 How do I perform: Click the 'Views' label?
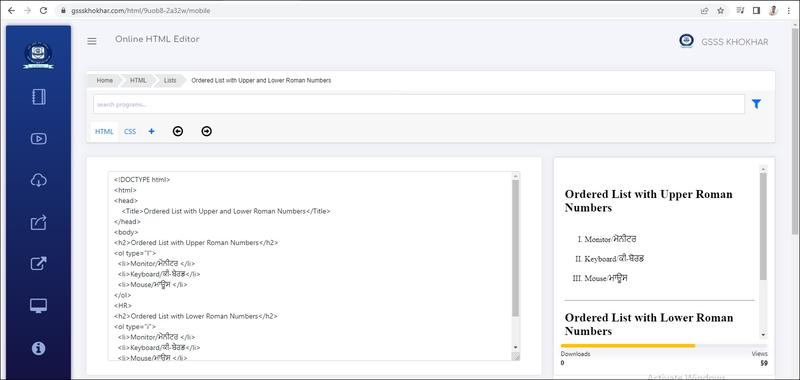point(760,354)
